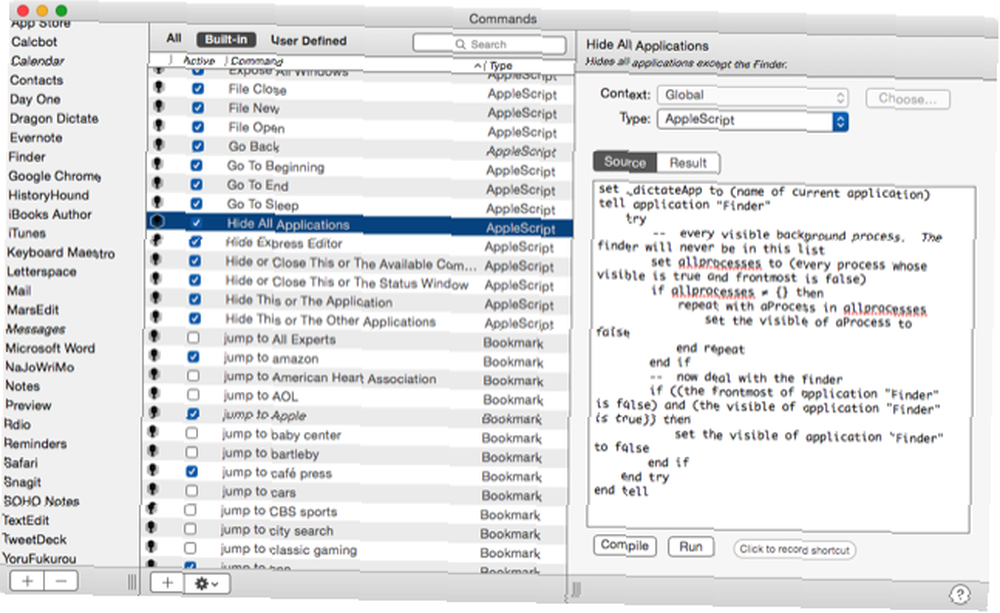Click the add command plus button
This screenshot has height=613, width=1000.
(x=167, y=582)
